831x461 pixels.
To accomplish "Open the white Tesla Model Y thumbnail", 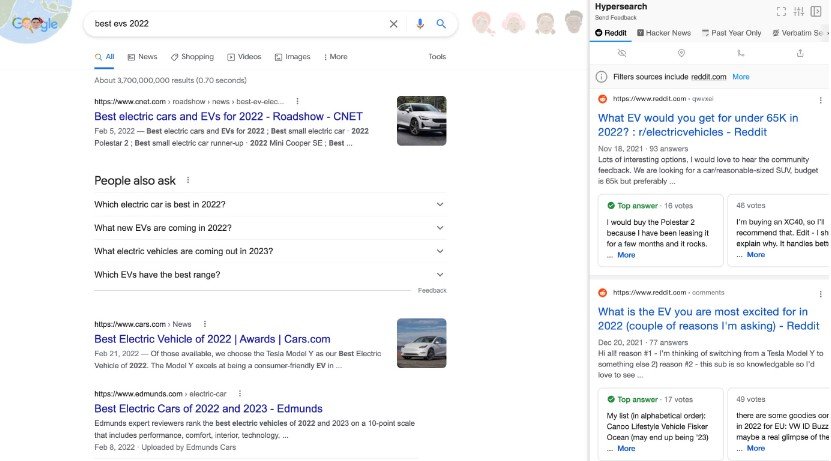I will click(x=422, y=343).
